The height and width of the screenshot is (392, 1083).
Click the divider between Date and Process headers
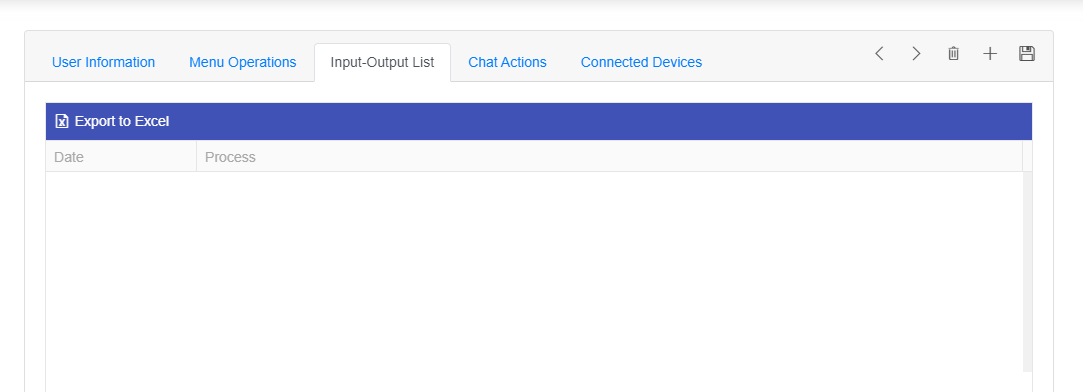click(196, 157)
